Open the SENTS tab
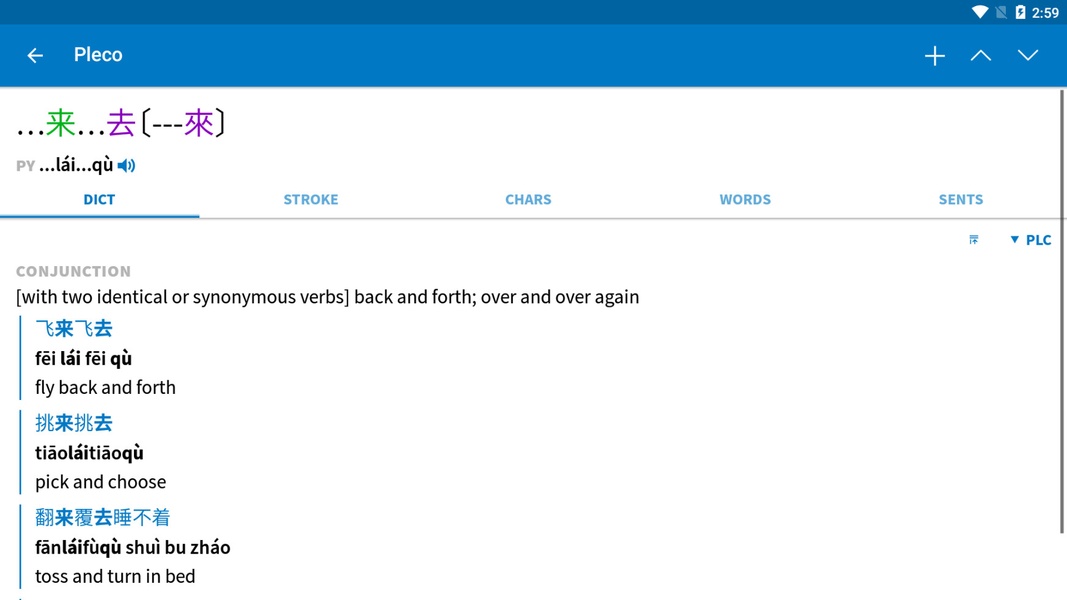The image size is (1067, 600). pos(961,199)
